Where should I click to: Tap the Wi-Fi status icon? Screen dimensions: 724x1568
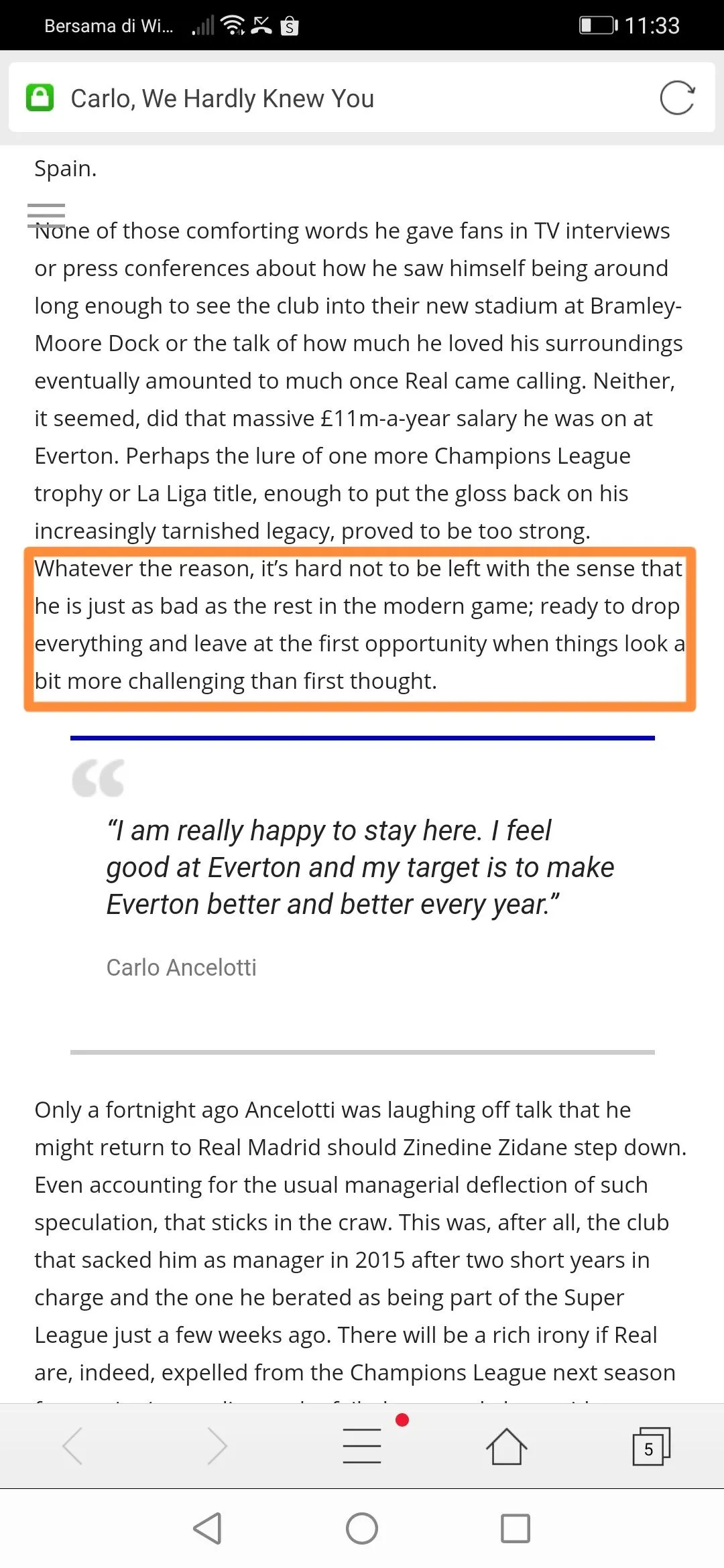233,25
